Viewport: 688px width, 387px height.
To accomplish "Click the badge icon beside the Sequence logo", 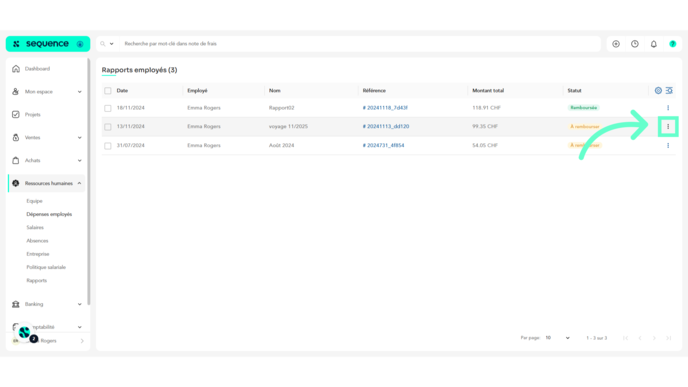I will coord(80,44).
